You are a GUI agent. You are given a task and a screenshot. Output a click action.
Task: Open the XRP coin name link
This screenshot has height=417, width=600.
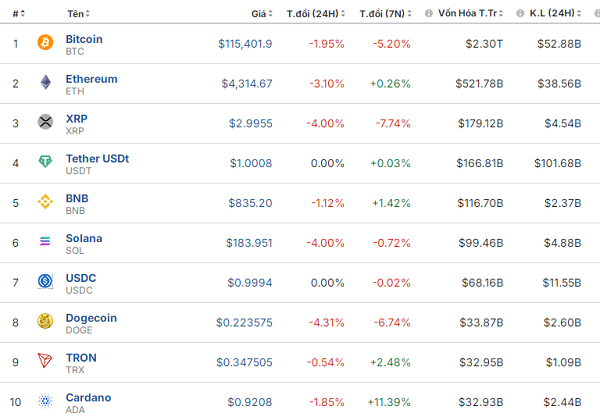[77, 119]
